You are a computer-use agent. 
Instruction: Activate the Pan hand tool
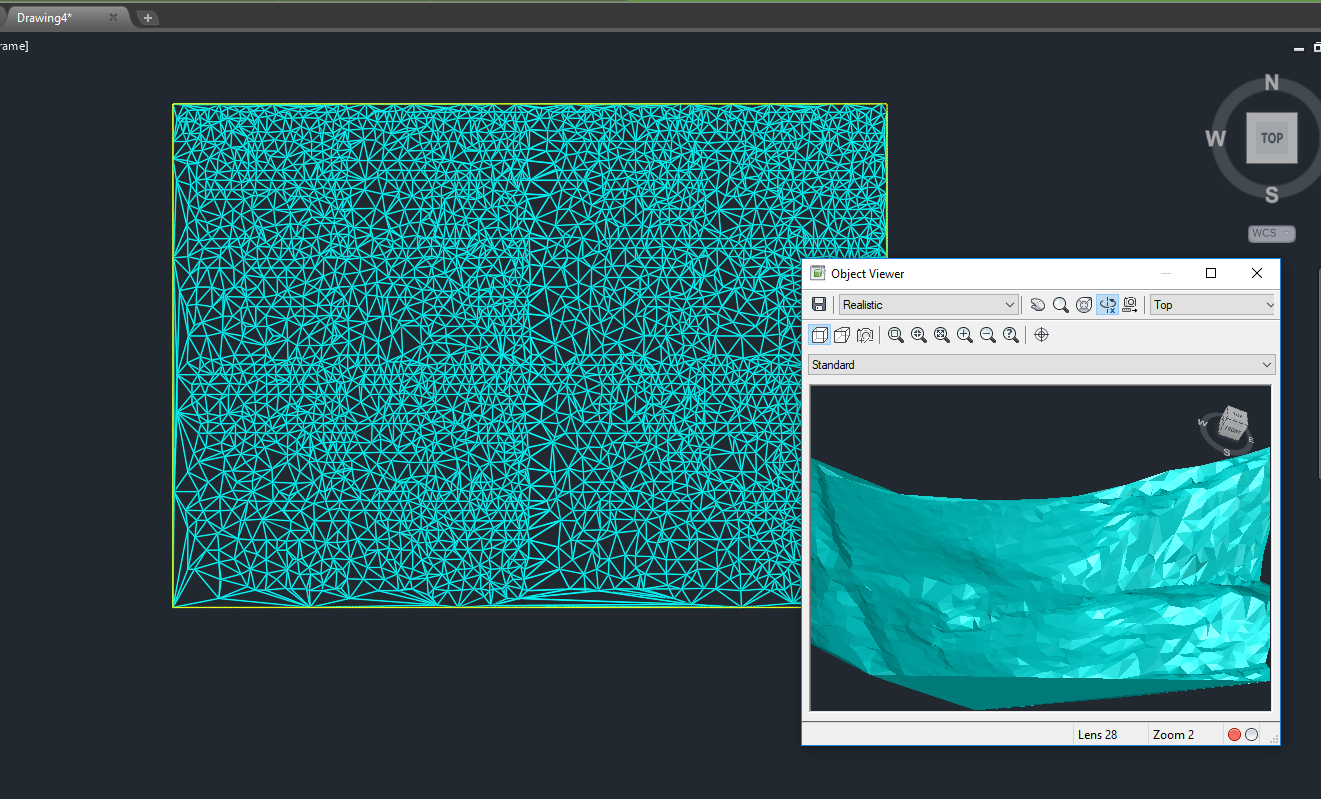[1038, 305]
